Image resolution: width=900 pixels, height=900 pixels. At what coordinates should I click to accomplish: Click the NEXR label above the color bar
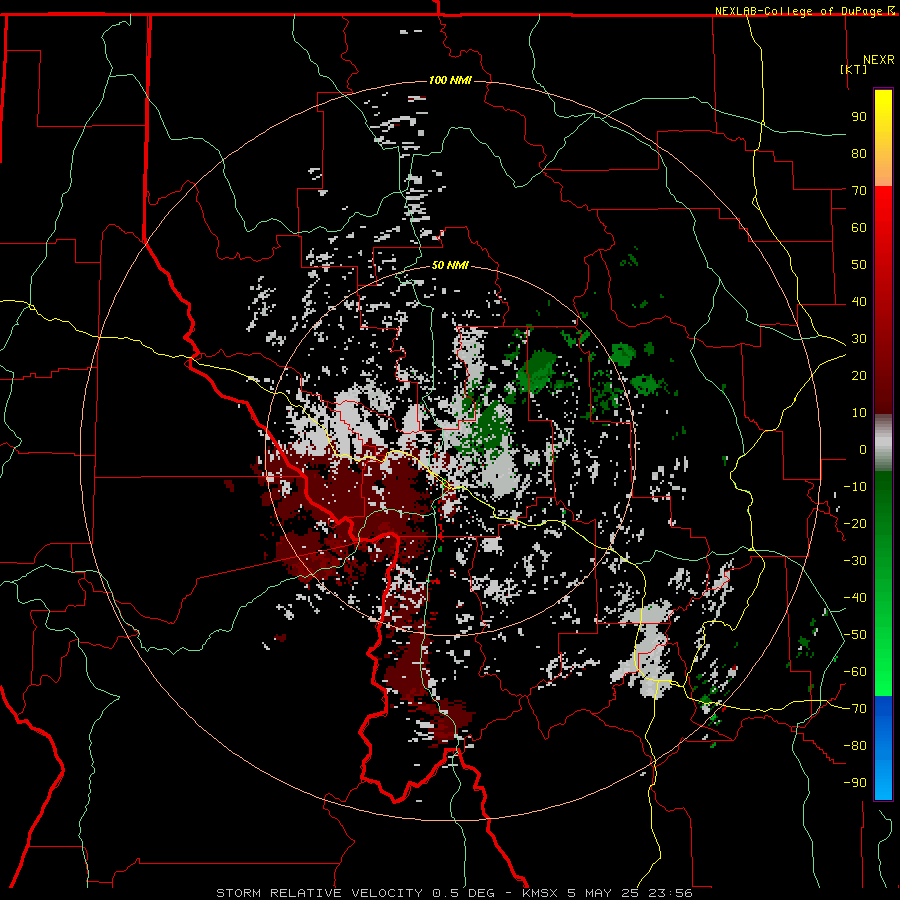[x=879, y=60]
